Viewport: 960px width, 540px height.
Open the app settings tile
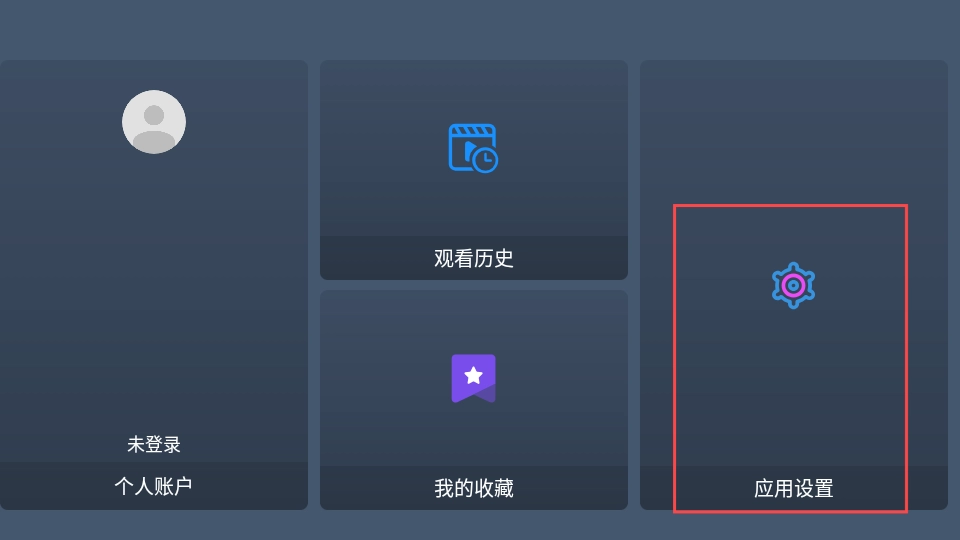tap(793, 285)
